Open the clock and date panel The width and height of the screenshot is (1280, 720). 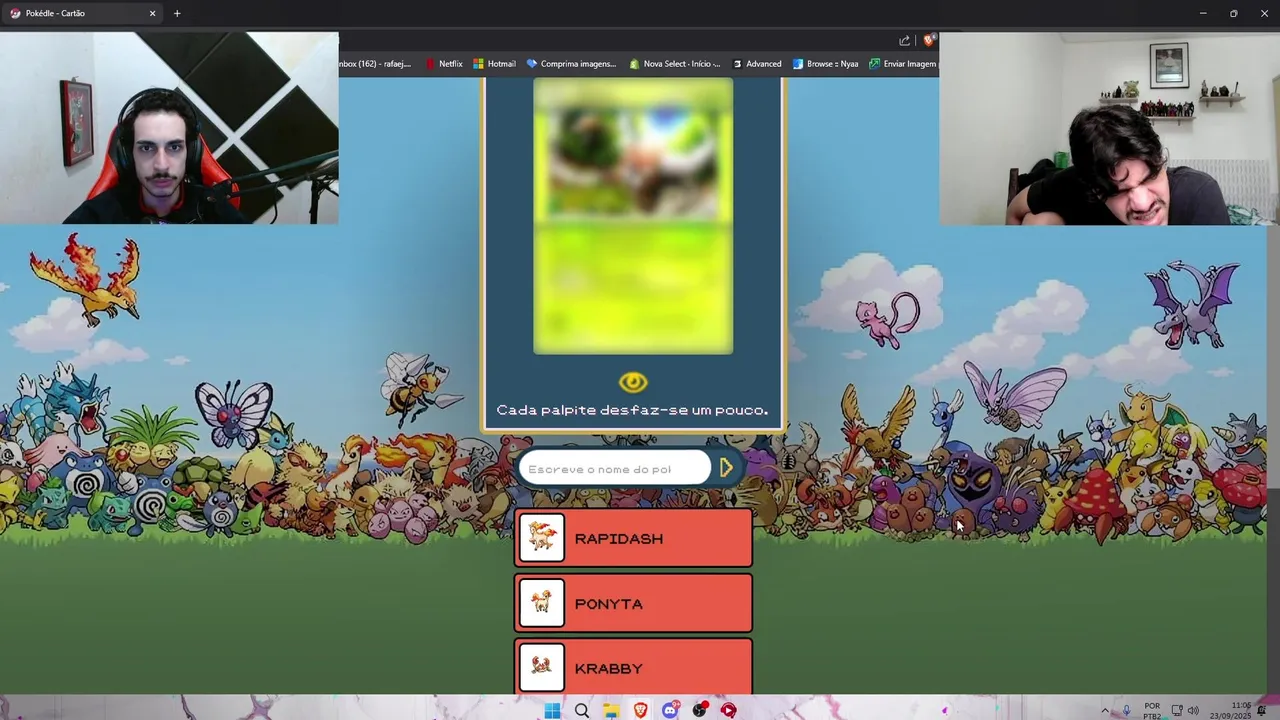point(1230,710)
